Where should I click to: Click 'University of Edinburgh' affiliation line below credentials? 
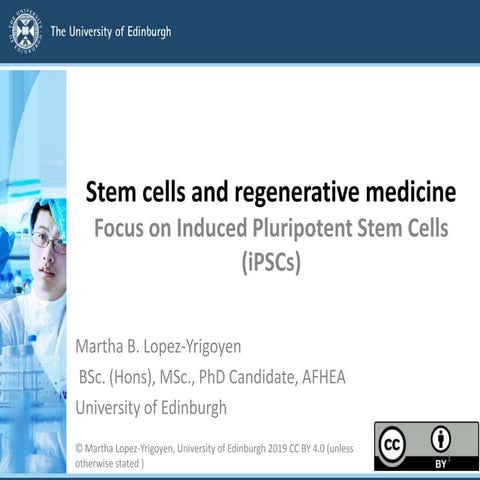[x=151, y=408]
